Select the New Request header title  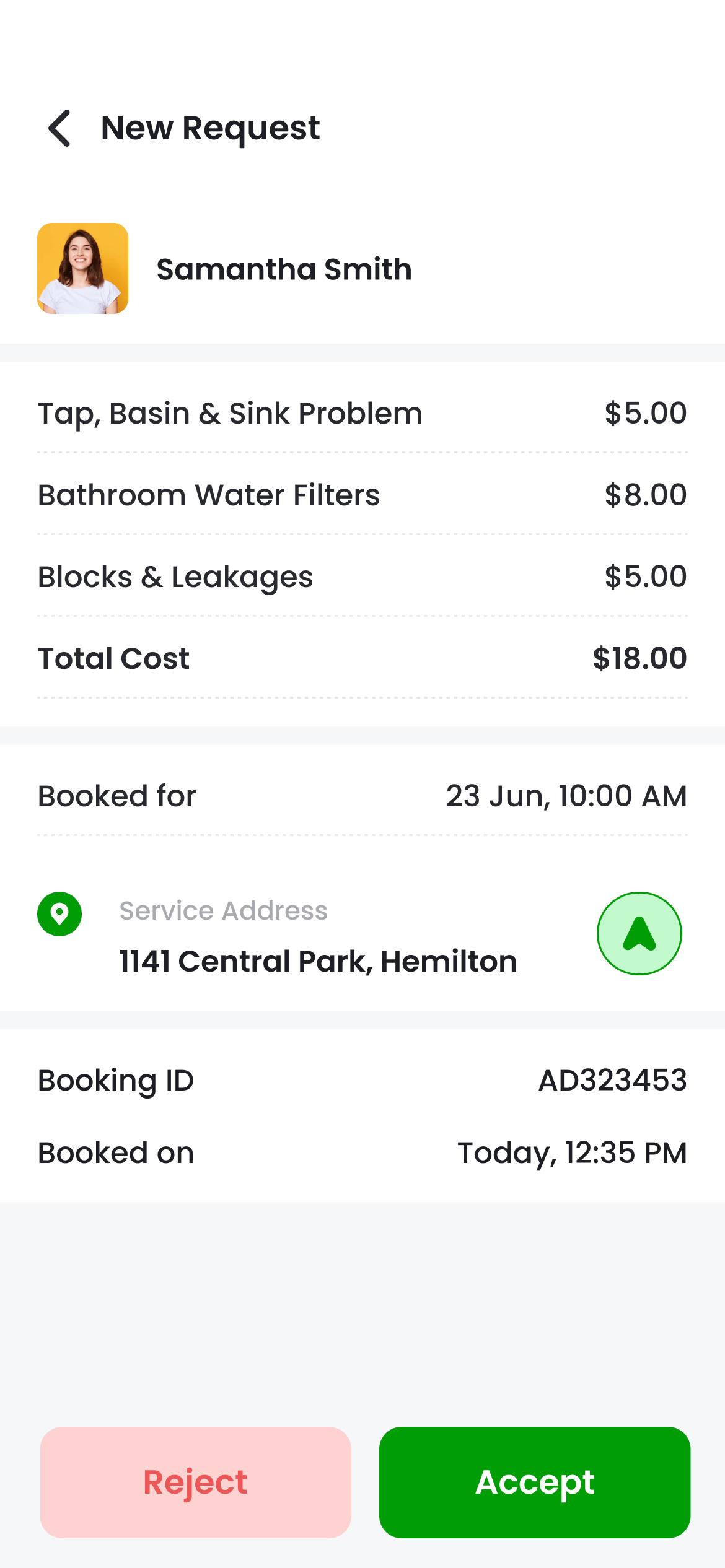(210, 128)
